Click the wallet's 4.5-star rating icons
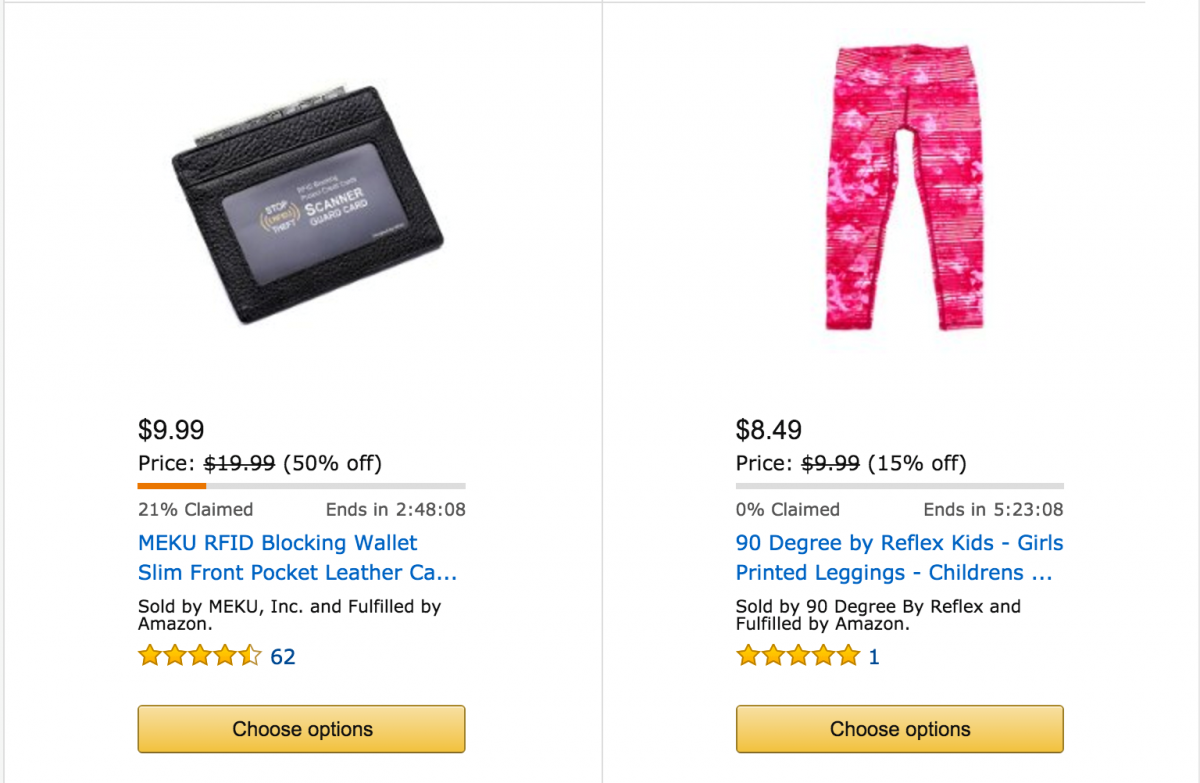 point(200,656)
